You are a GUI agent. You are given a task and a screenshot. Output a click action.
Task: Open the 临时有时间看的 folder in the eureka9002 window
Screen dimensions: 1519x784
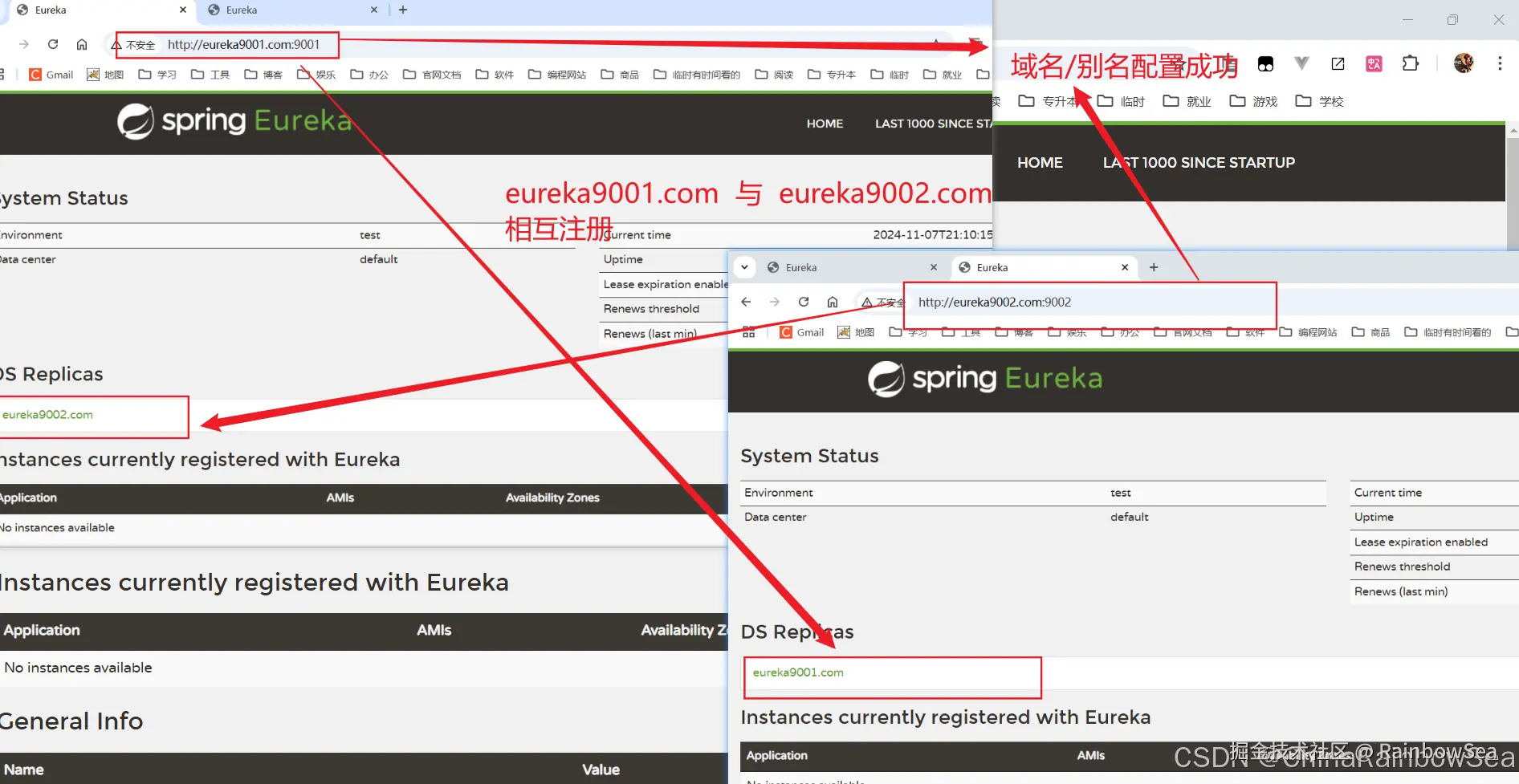[1448, 332]
